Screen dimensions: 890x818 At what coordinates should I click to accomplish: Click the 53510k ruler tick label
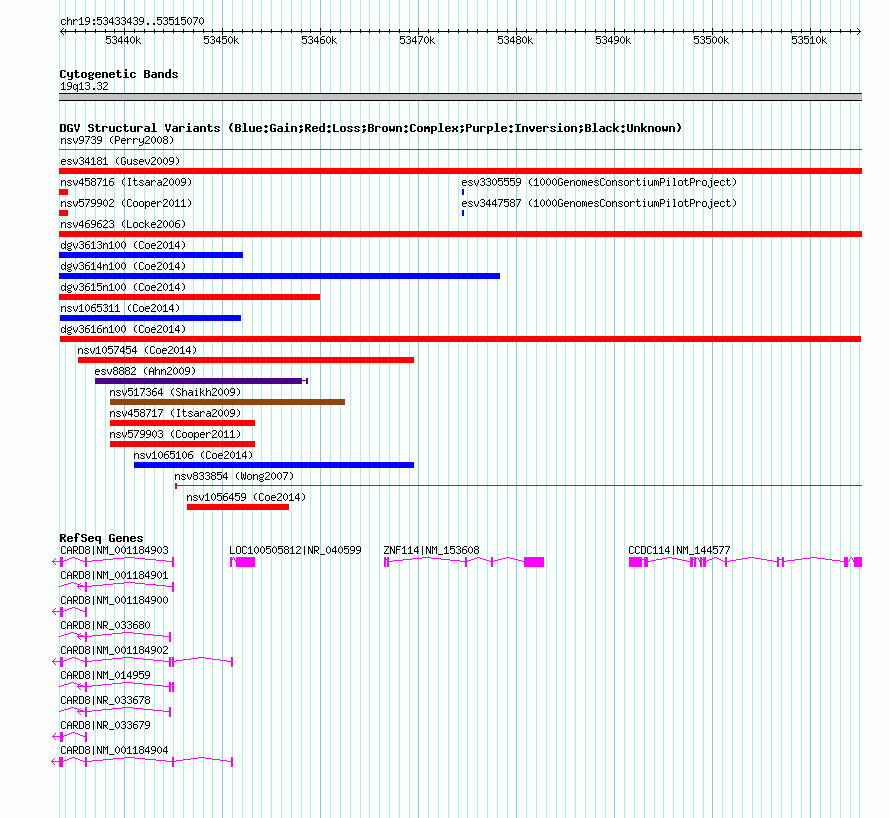coord(809,40)
